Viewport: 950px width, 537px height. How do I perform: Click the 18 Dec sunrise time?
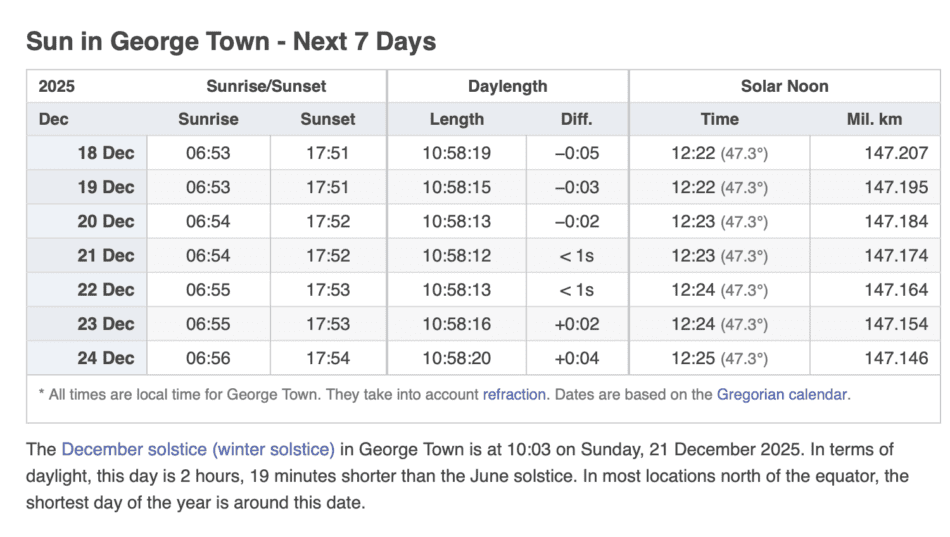pos(208,154)
